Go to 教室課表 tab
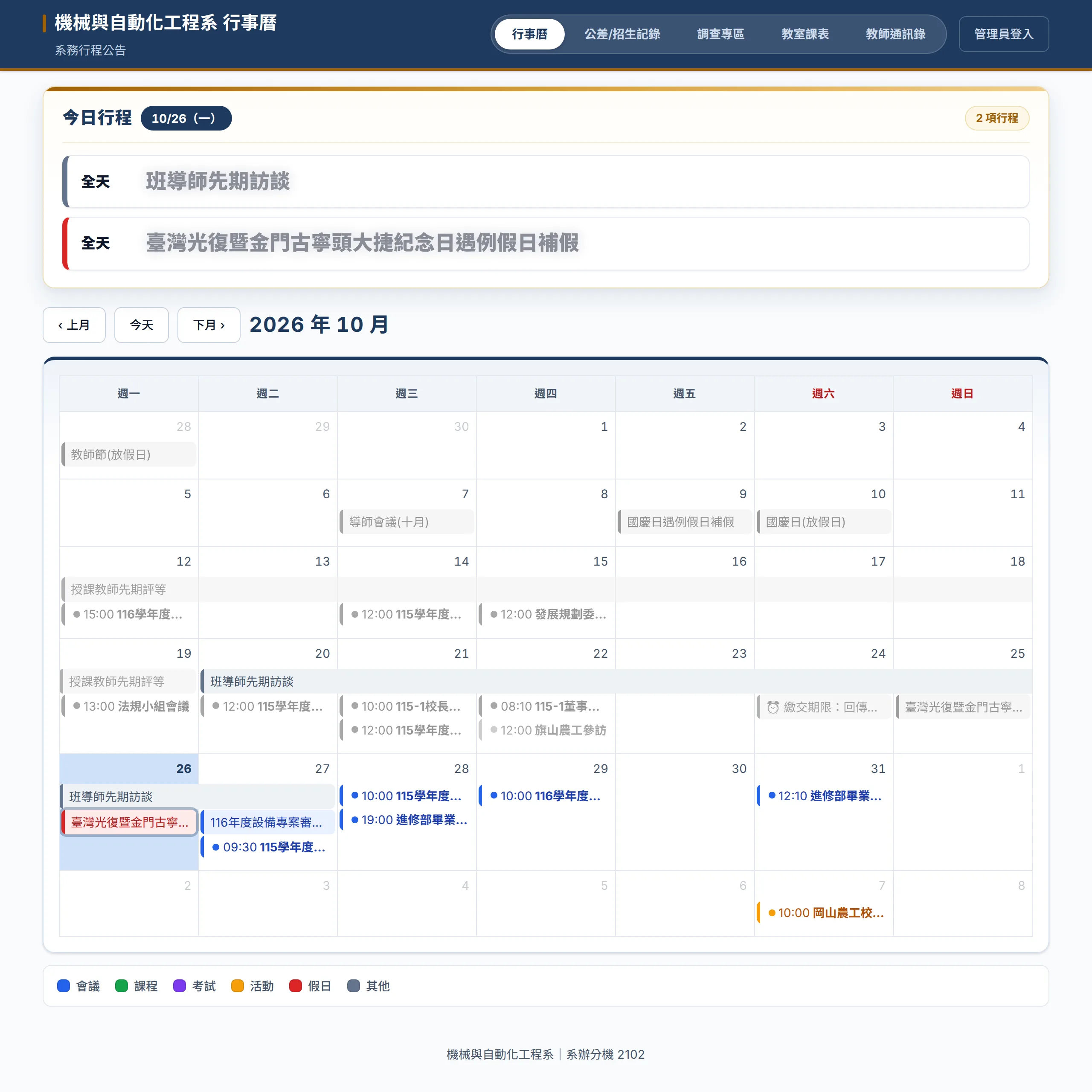 805,34
